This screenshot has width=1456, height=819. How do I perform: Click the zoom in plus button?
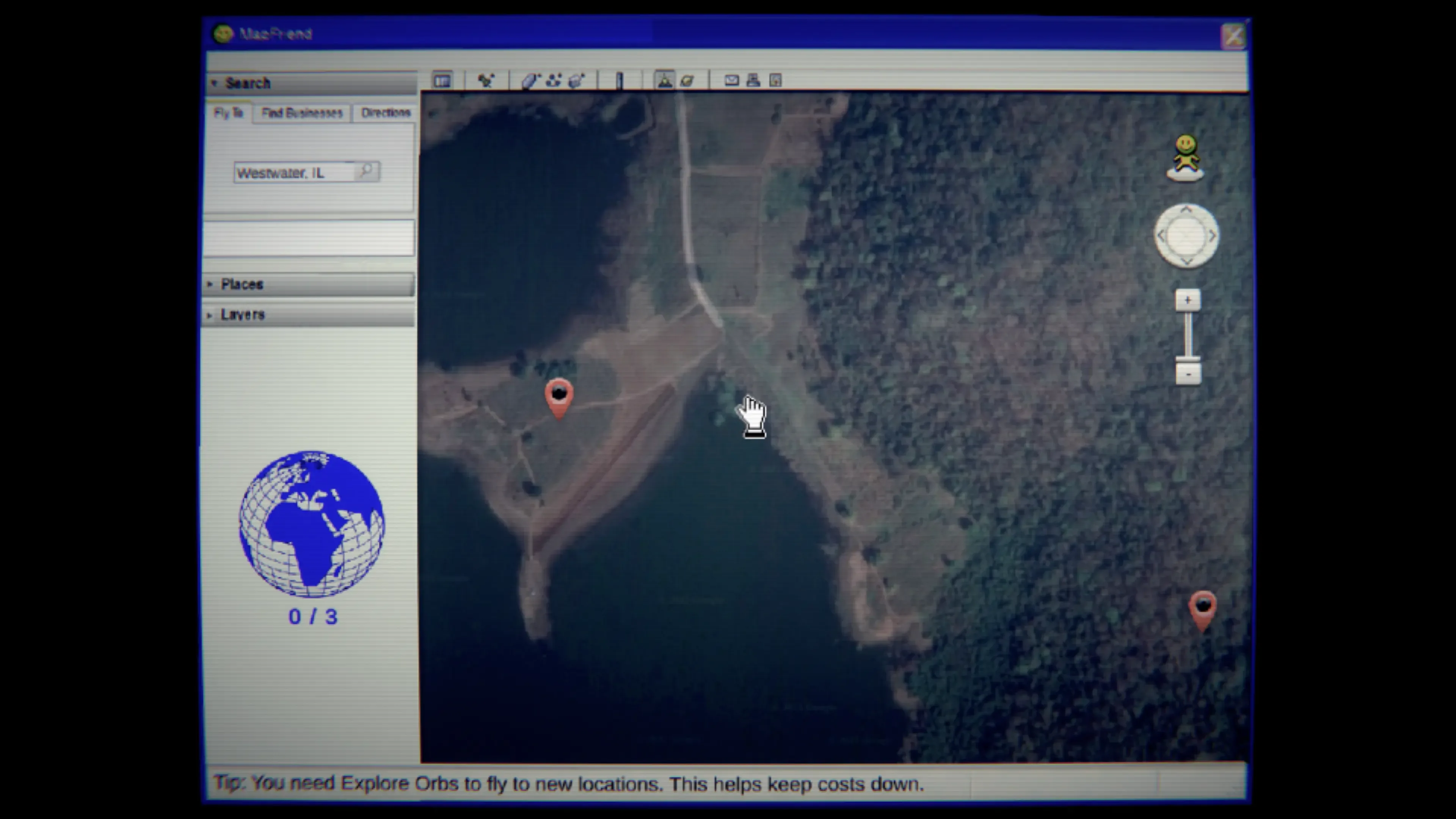click(1188, 300)
